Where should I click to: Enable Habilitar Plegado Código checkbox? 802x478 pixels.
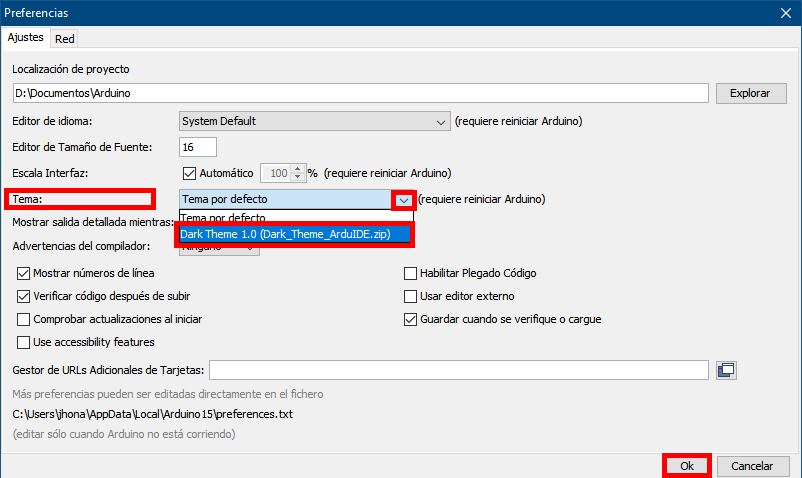[410, 274]
